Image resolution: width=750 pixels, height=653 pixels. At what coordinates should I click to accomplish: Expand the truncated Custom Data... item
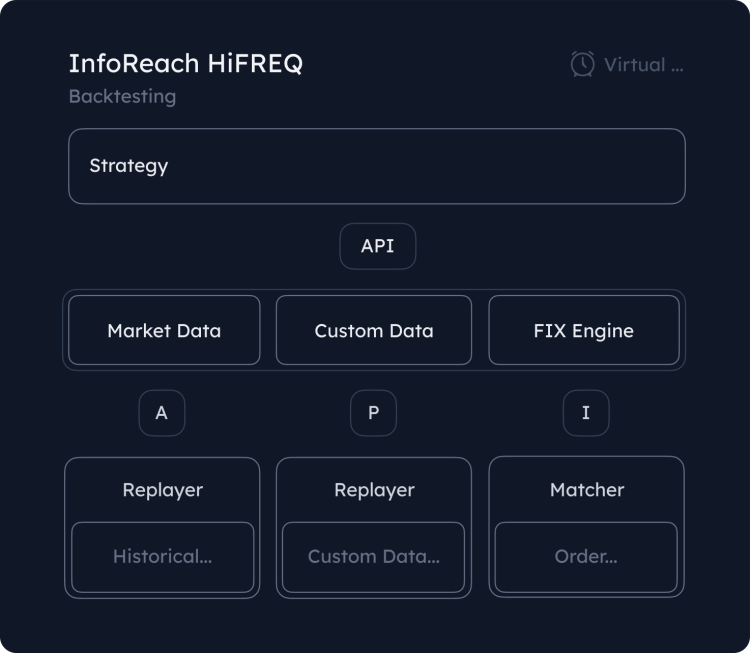pos(373,557)
